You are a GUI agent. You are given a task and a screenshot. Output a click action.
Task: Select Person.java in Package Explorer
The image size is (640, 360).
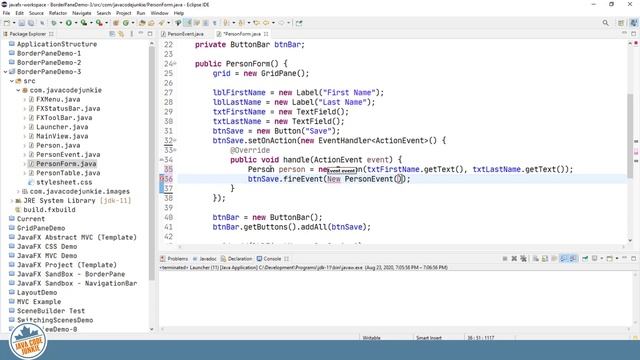point(58,145)
